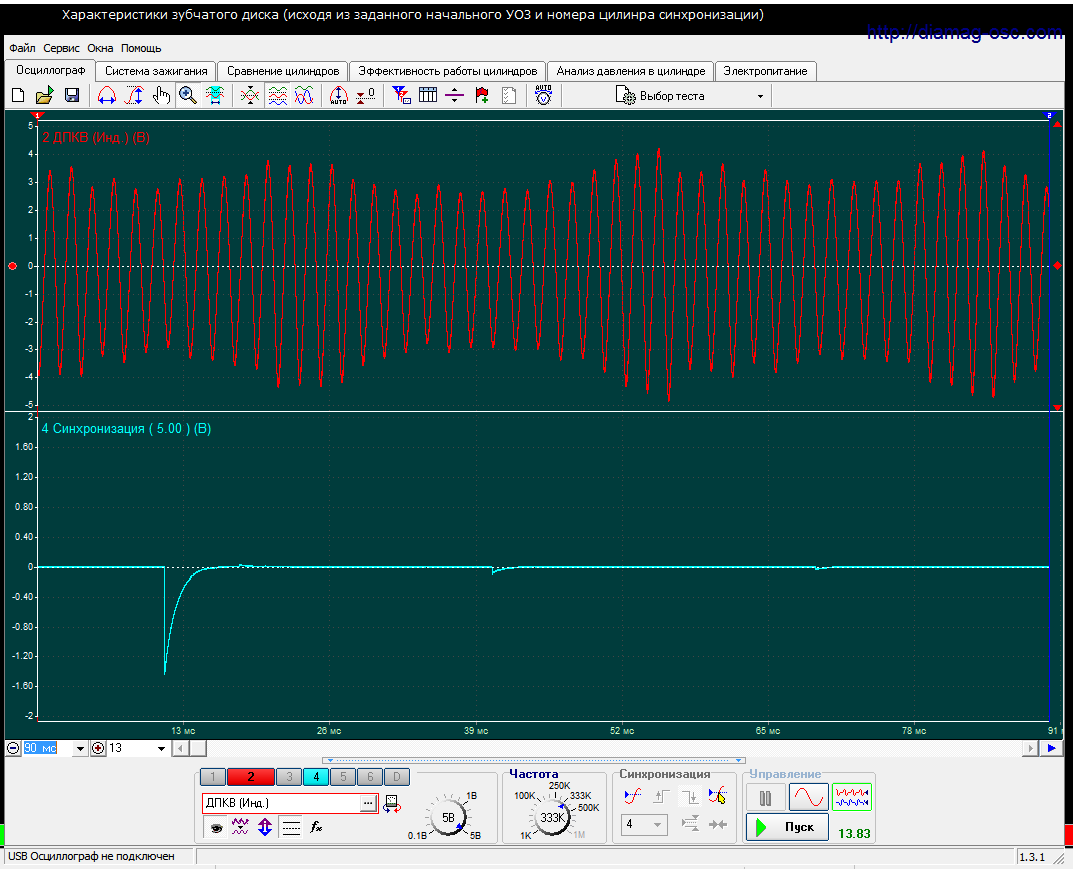
Task: Adjust the 333K frequency knob
Action: coord(552,817)
